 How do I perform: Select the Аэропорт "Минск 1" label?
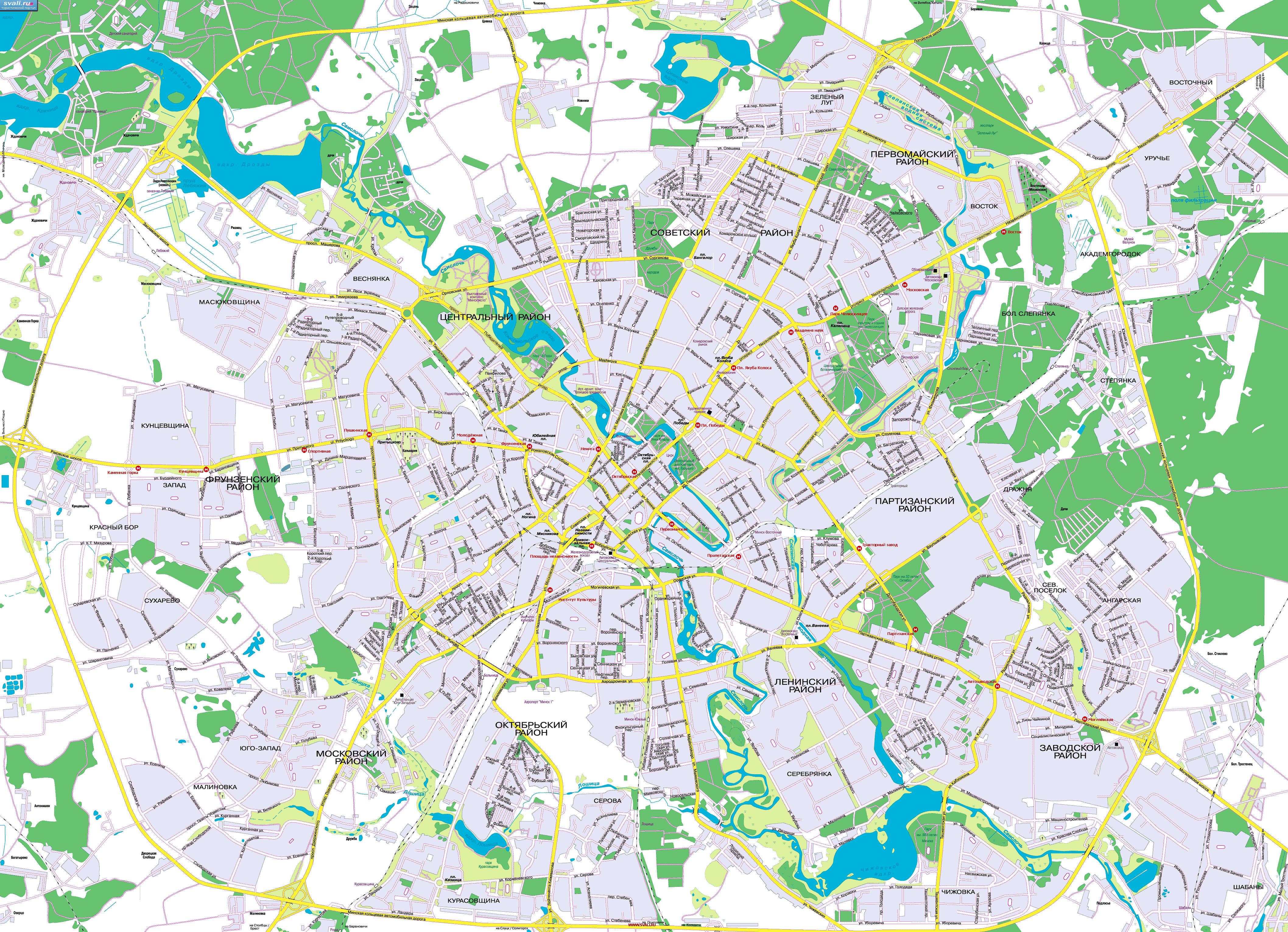tap(538, 703)
